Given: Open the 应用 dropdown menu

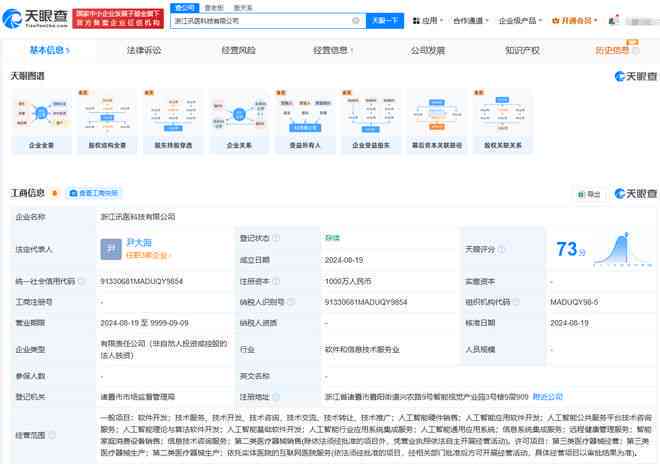Looking at the screenshot, I should click(x=427, y=20).
